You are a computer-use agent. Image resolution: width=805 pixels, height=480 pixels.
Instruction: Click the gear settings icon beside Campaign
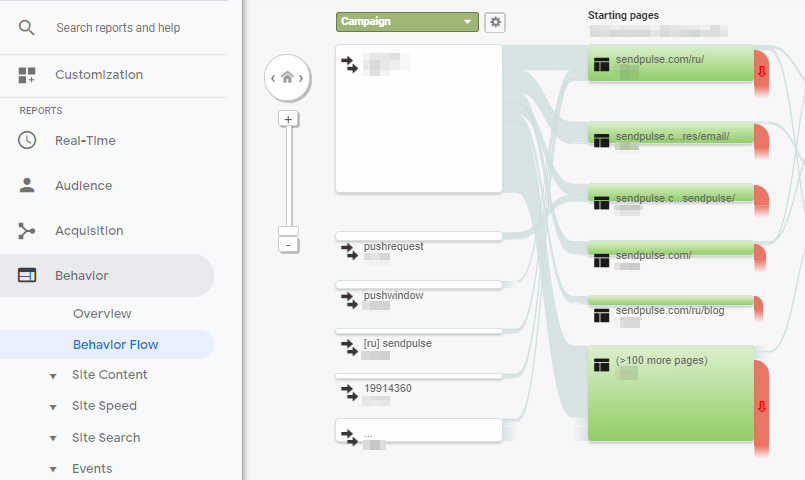[x=495, y=22]
